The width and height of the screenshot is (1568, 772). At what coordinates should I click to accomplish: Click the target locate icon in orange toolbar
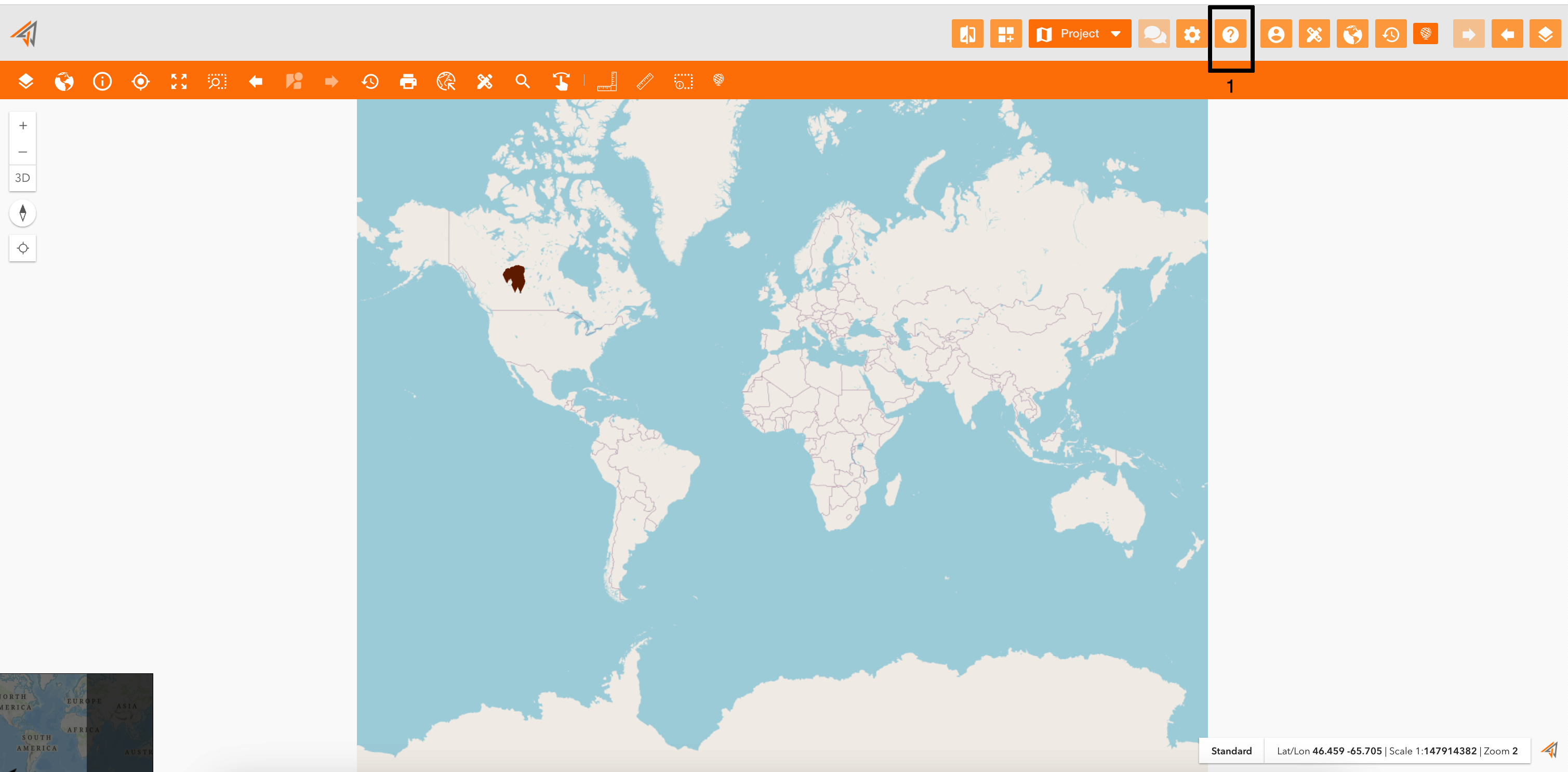(x=141, y=81)
